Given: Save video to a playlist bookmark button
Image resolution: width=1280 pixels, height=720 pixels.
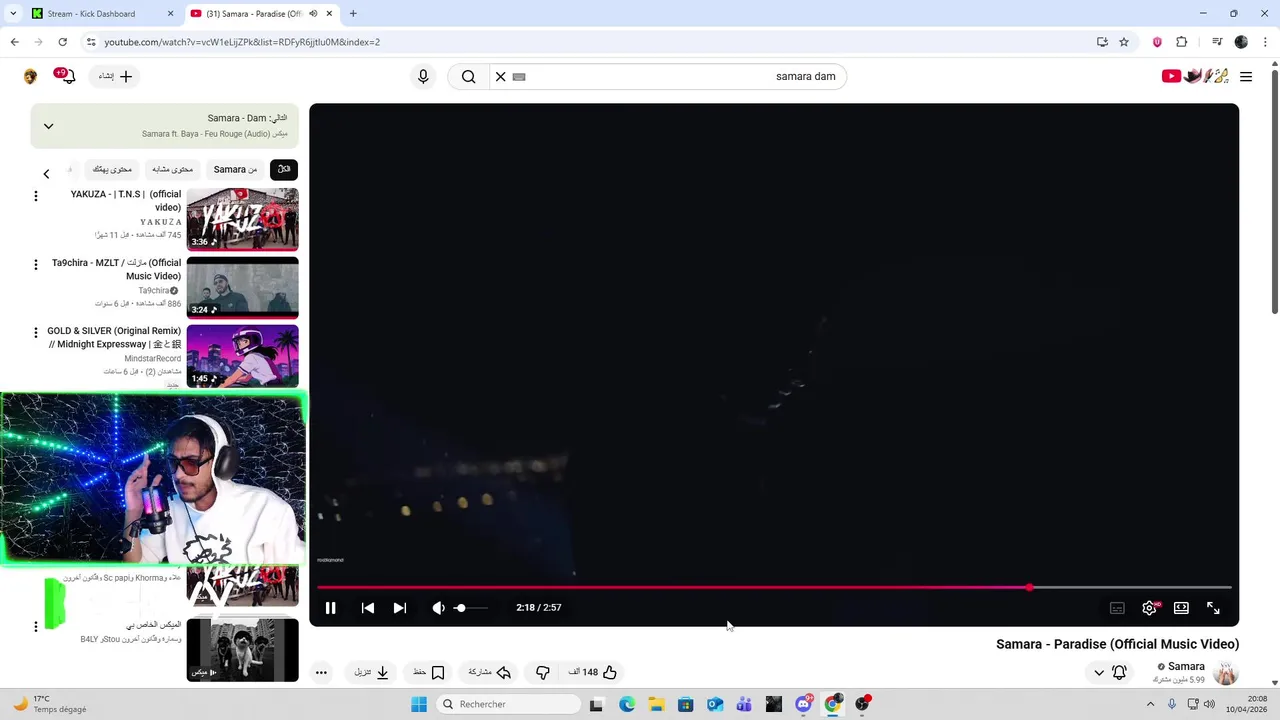Looking at the screenshot, I should [x=428, y=672].
